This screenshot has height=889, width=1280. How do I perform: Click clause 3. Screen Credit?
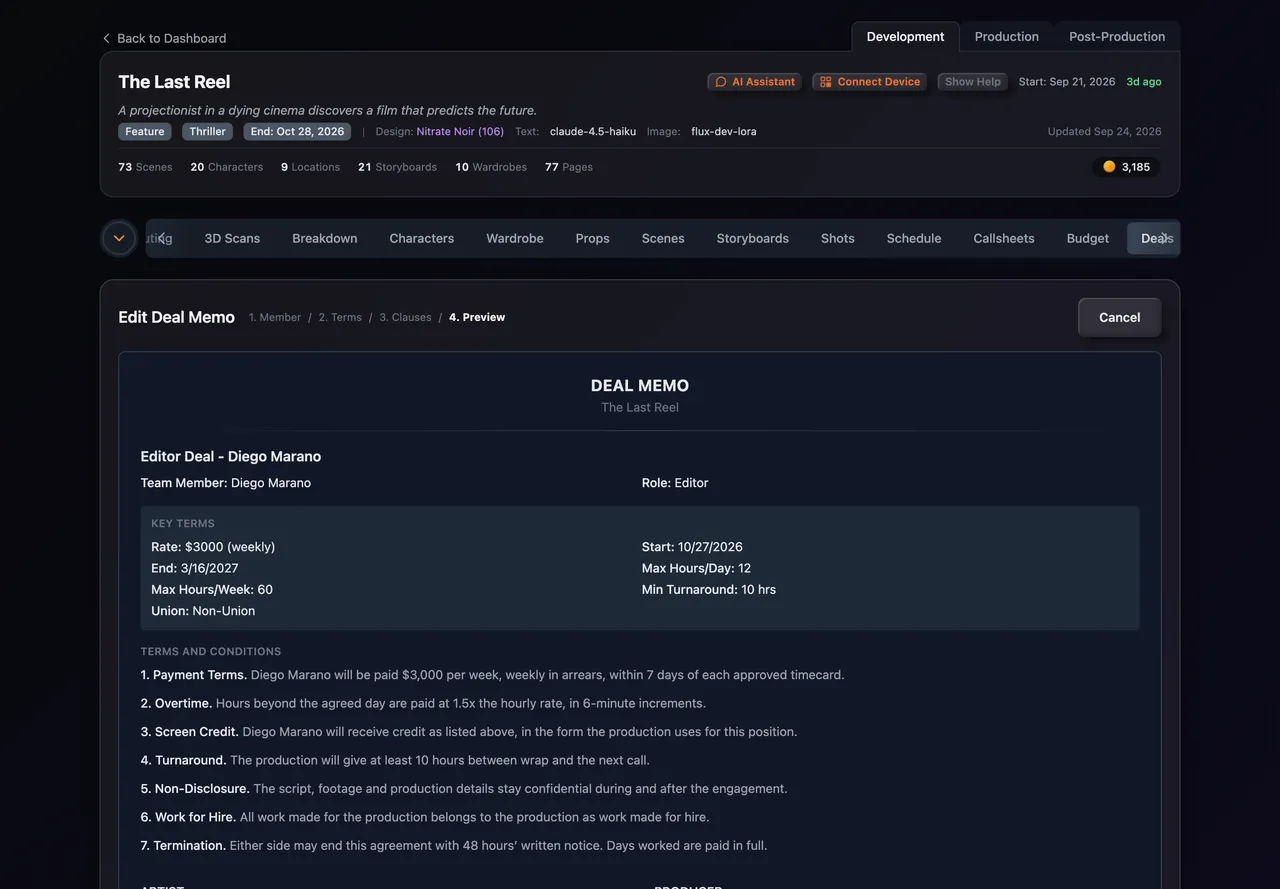tap(469, 732)
